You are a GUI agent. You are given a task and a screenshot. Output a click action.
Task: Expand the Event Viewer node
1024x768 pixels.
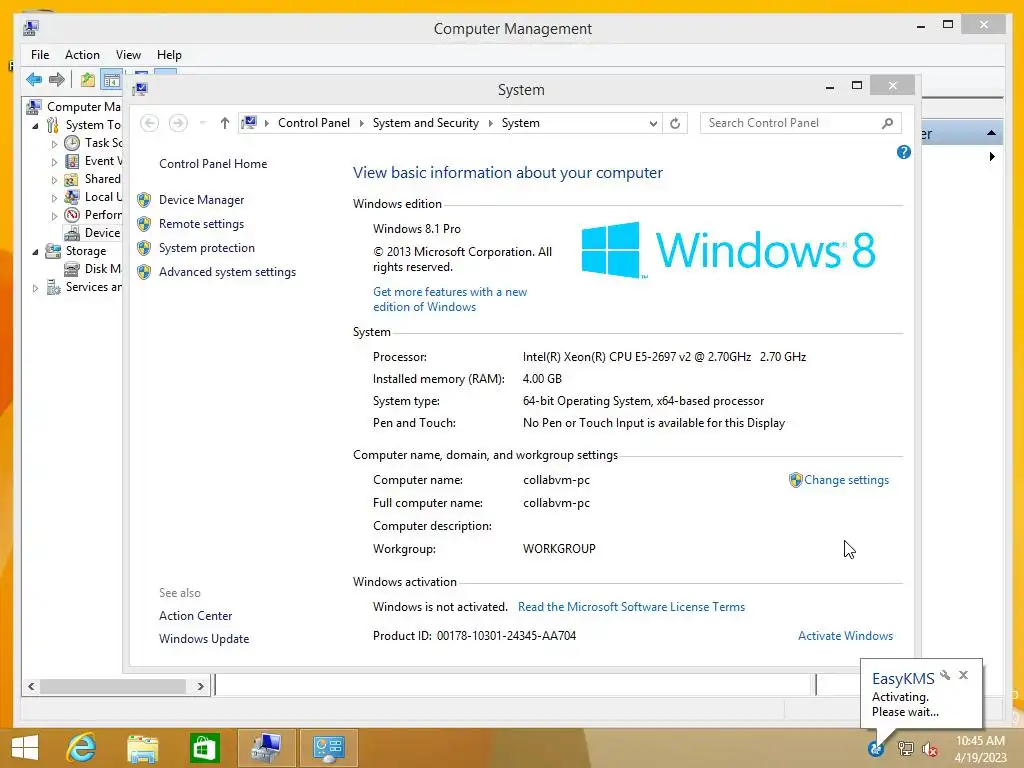[54, 162]
